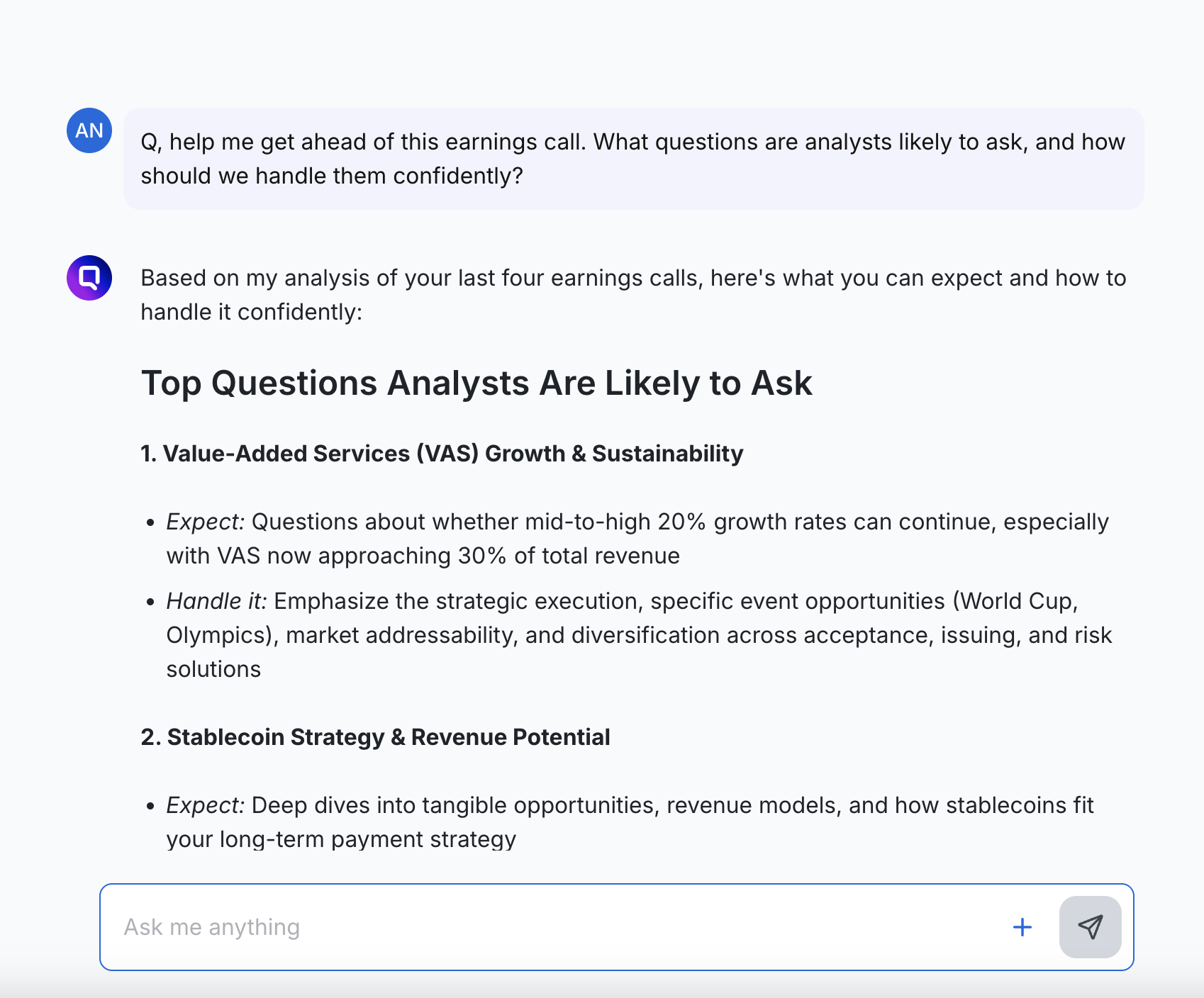Click the purple Q assistant avatar
Image resolution: width=1204 pixels, height=998 pixels.
click(x=89, y=278)
